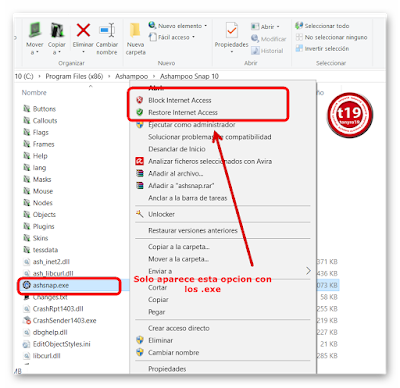This screenshot has width=400, height=388.
Task: Choose Pegar in the context menu
Action: (156, 312)
